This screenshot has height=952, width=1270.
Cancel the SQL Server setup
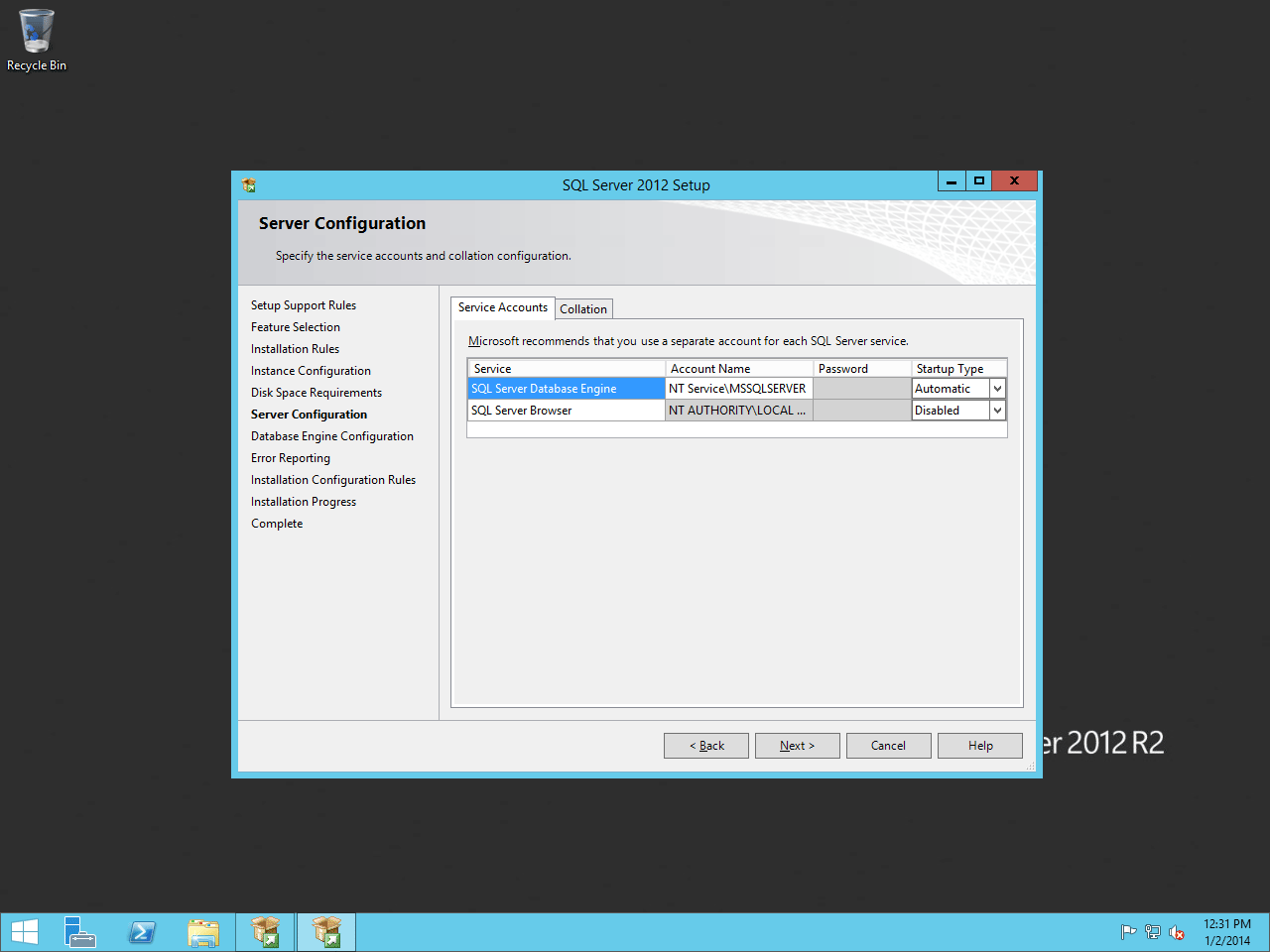[x=889, y=746]
